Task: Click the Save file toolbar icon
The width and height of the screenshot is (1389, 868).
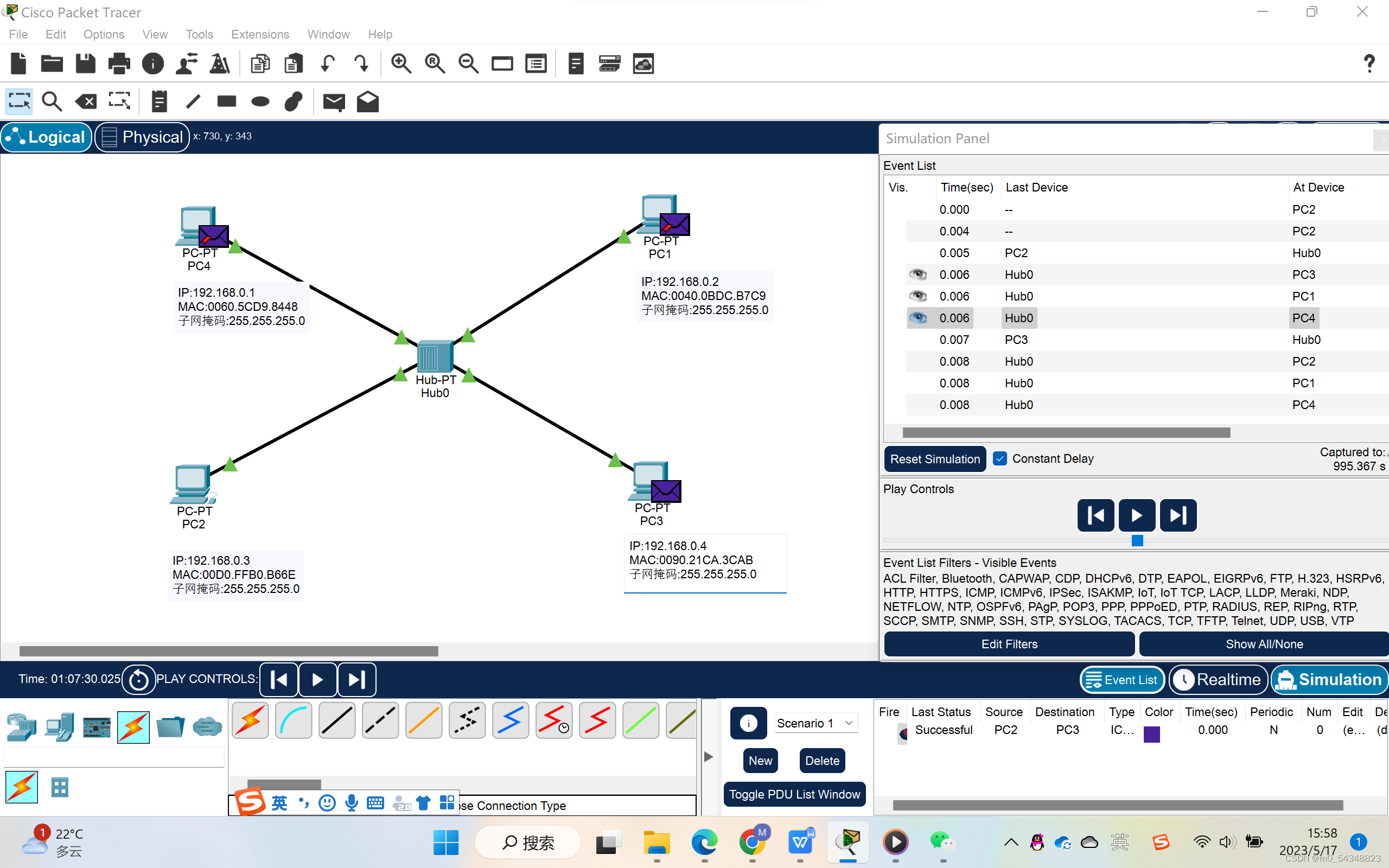Action: tap(86, 63)
